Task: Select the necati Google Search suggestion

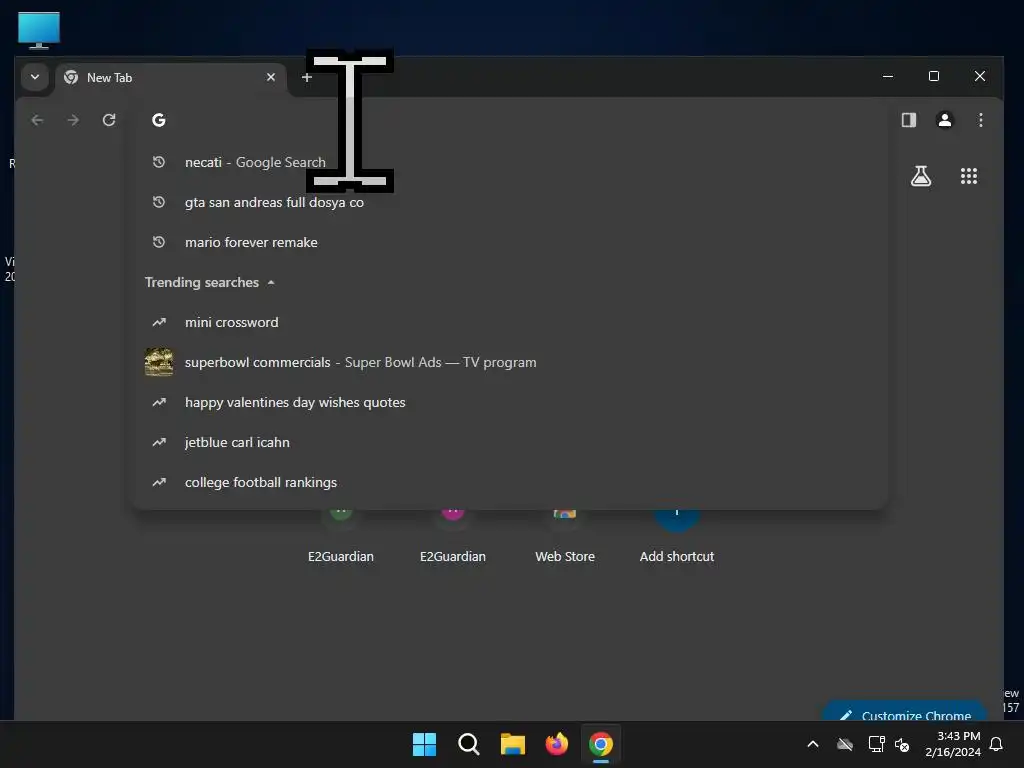Action: tap(509, 162)
